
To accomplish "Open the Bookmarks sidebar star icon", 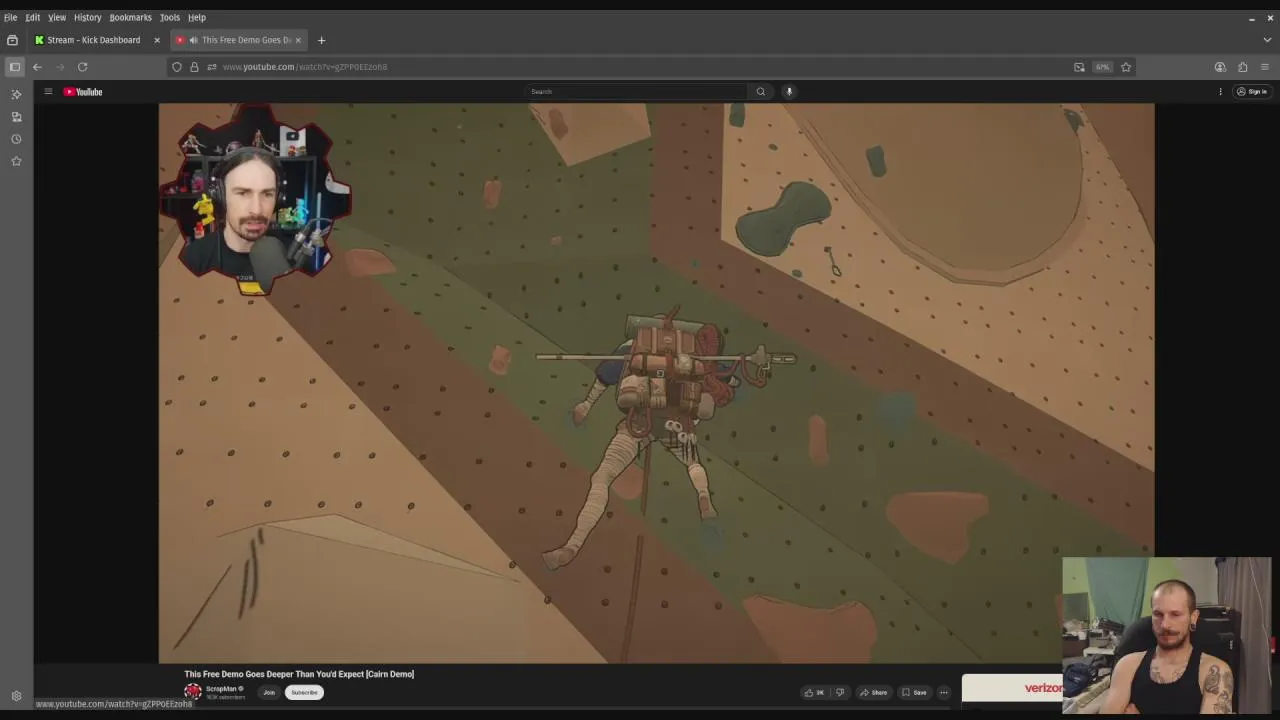I will (x=16, y=161).
